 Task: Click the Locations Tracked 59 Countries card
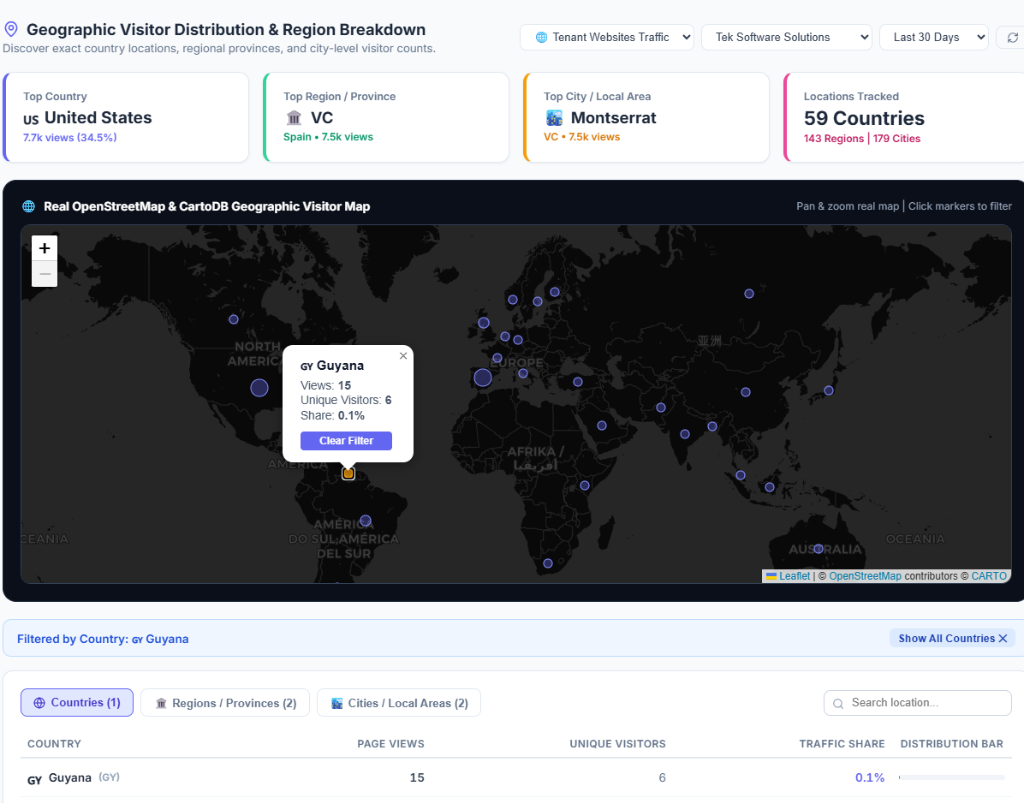[904, 118]
